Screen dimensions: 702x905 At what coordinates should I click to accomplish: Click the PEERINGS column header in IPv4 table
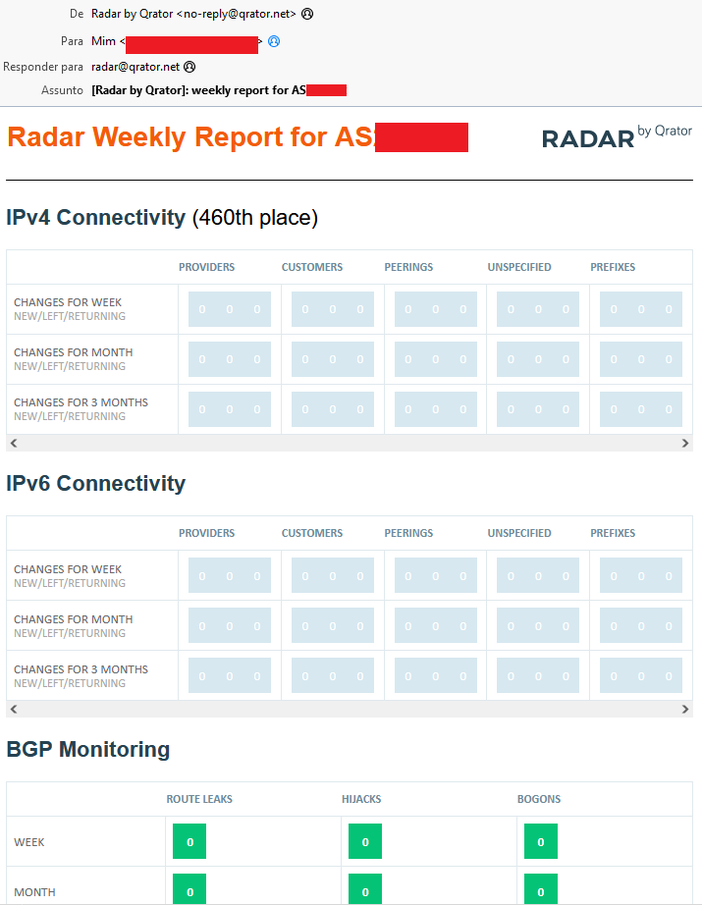tap(409, 267)
